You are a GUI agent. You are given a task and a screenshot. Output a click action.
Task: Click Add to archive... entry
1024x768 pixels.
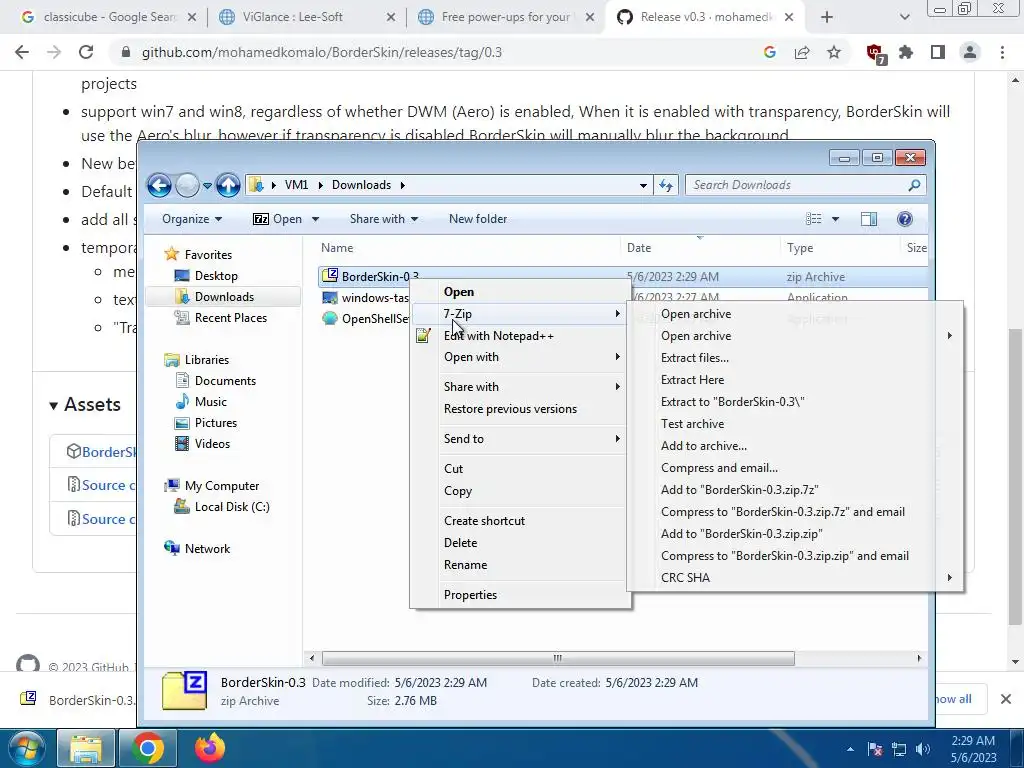[x=704, y=446]
